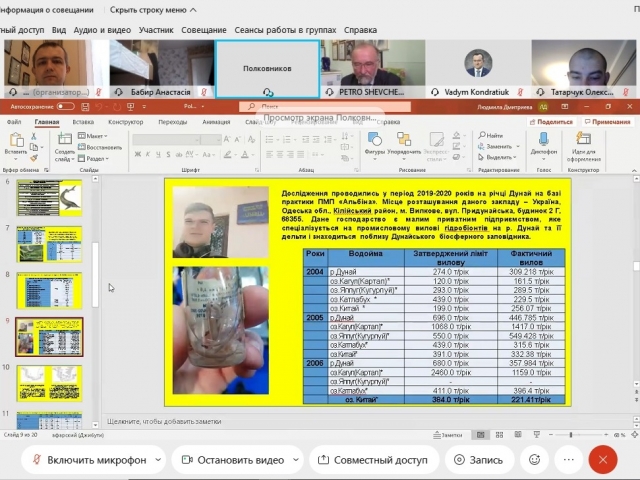The image size is (640, 480).
Task: Open the Аудио и видео menu
Action: (102, 30)
